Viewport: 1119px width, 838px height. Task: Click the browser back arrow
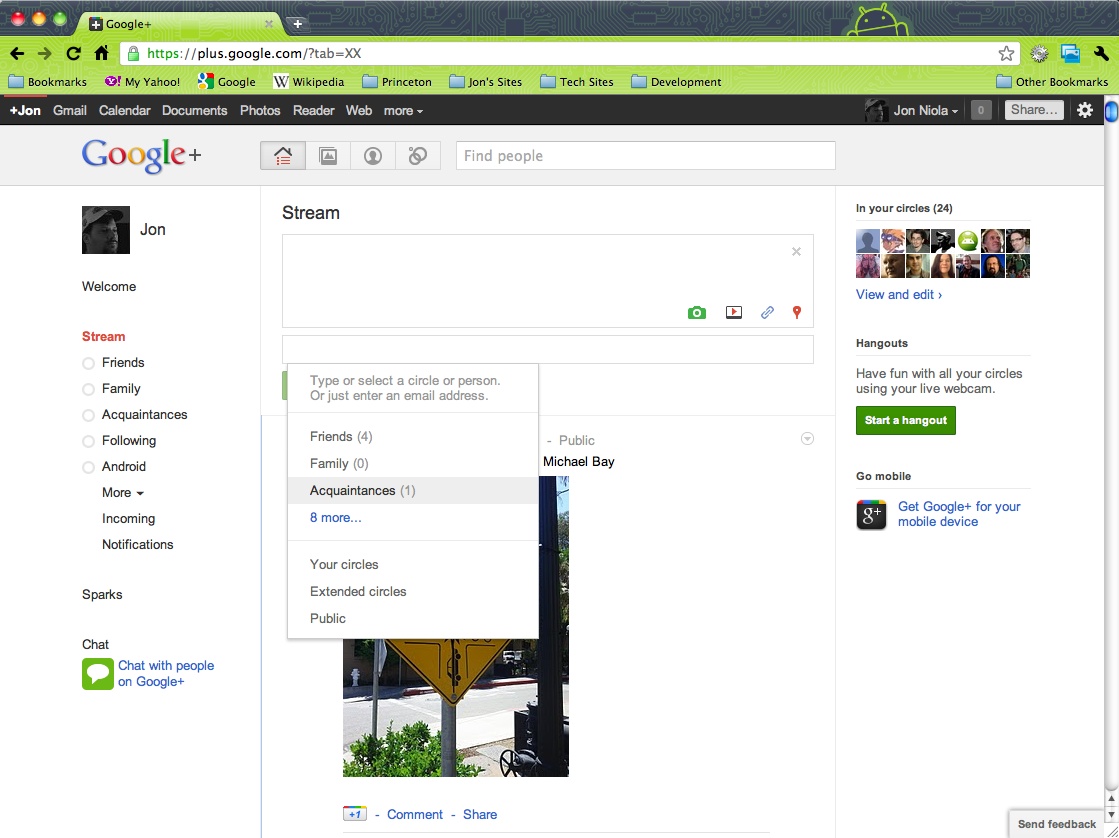tap(17, 54)
